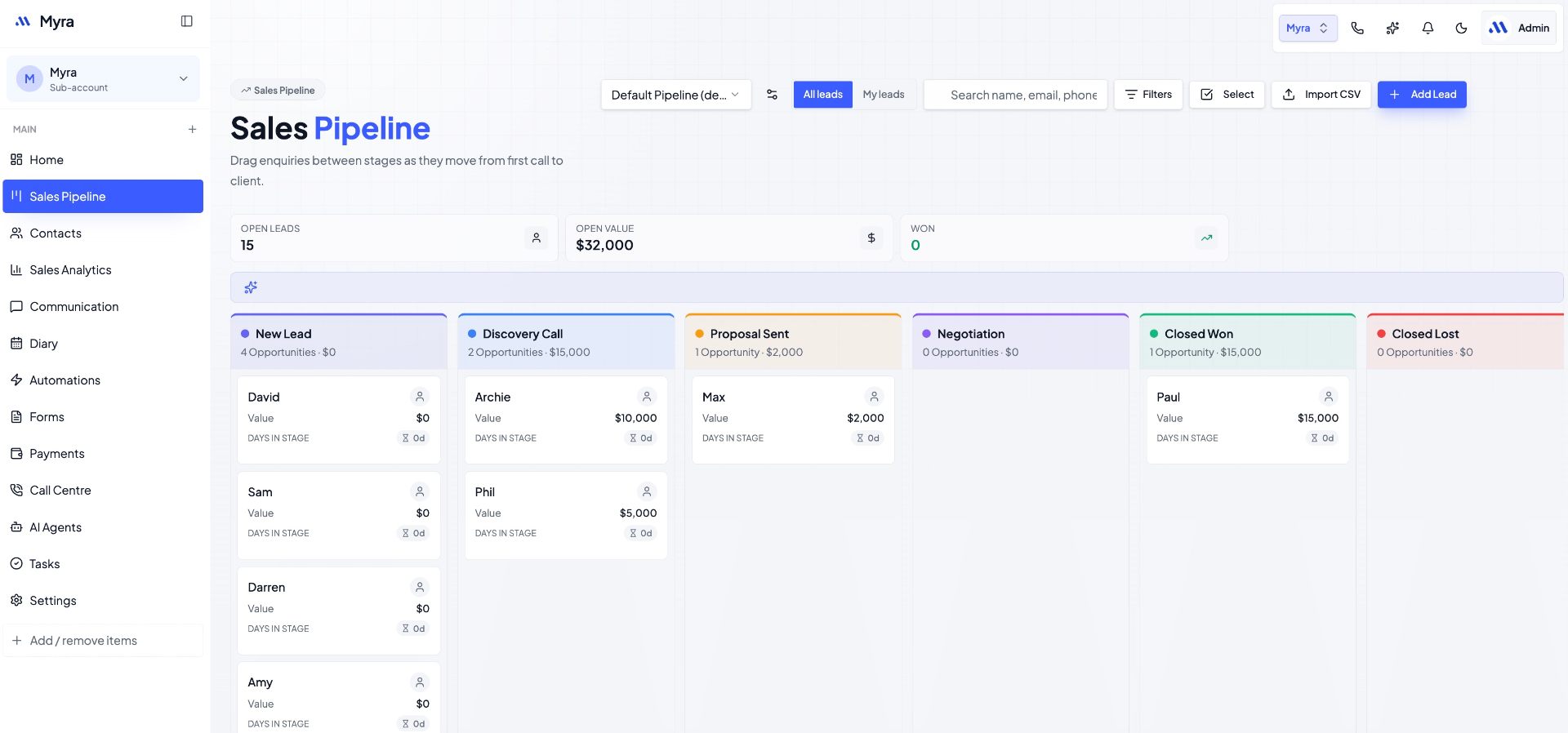
Task: Focus the search name, email, phone field
Action: [x=1016, y=95]
